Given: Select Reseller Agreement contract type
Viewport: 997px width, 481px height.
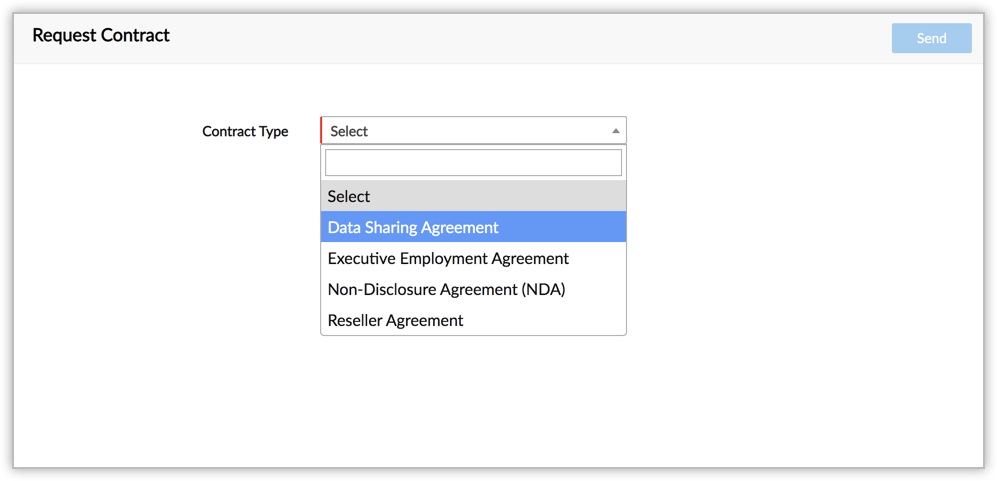Looking at the screenshot, I should click(x=473, y=320).
